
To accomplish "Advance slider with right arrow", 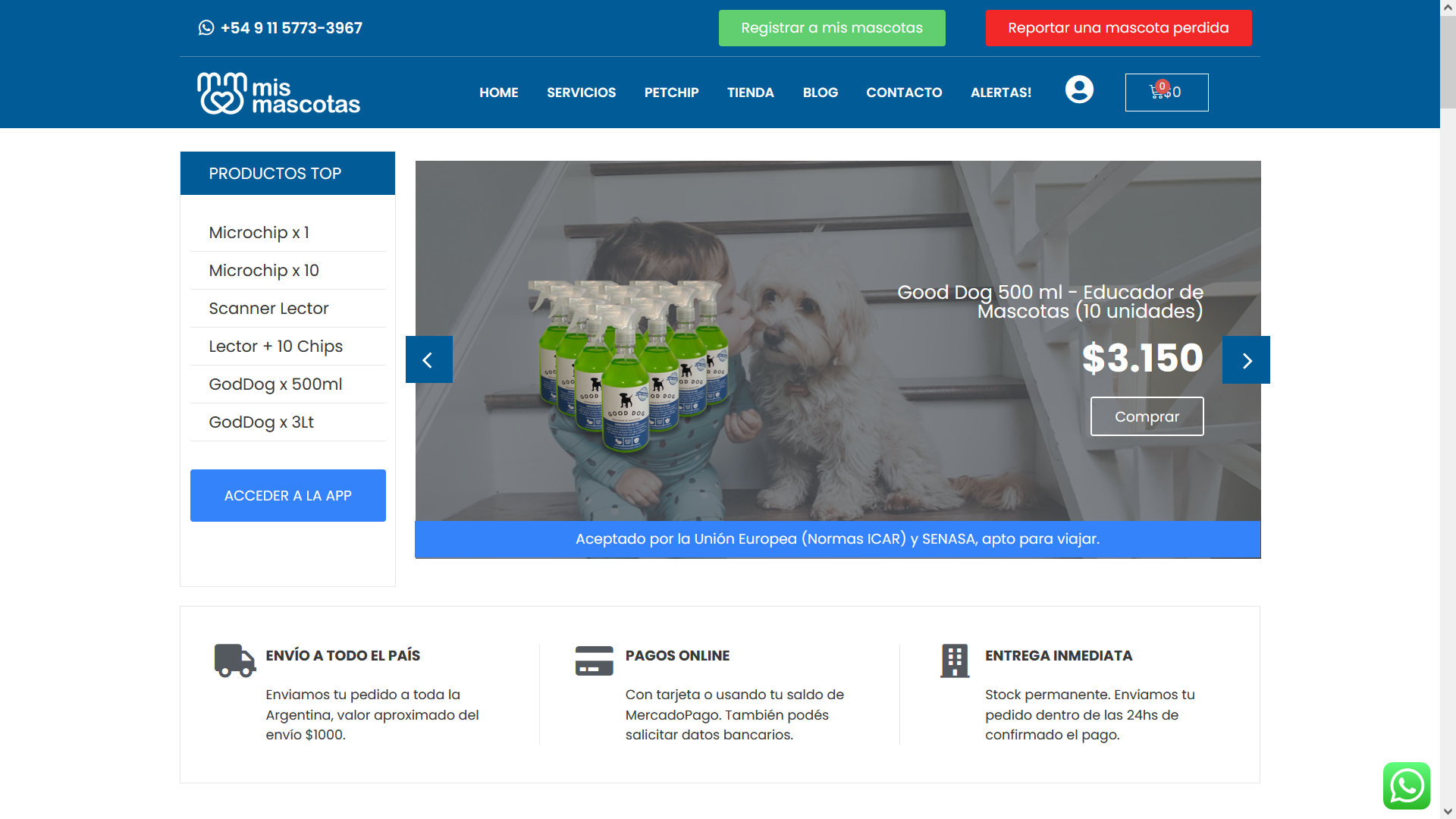I will point(1246,359).
